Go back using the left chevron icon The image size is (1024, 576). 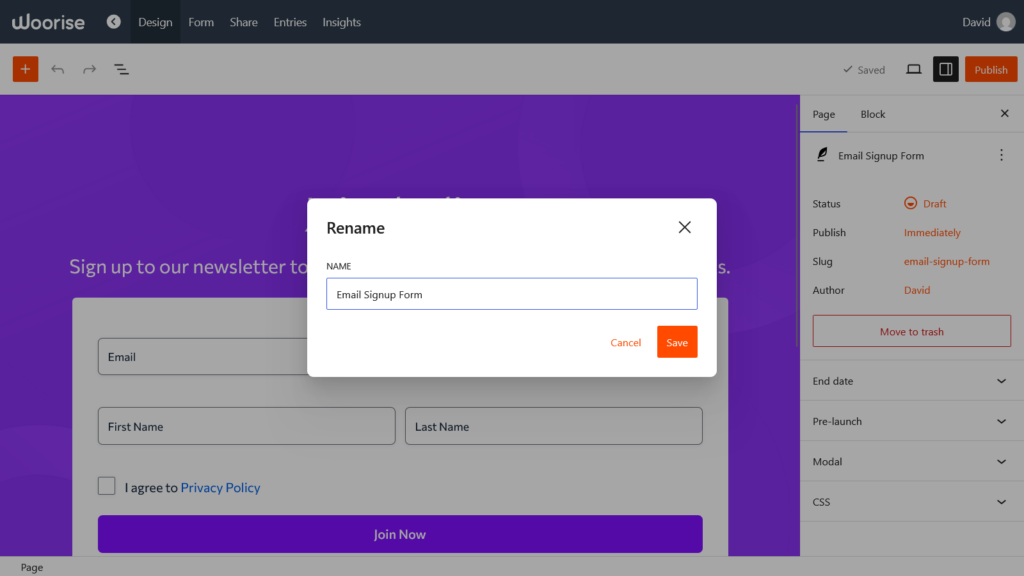[x=114, y=22]
